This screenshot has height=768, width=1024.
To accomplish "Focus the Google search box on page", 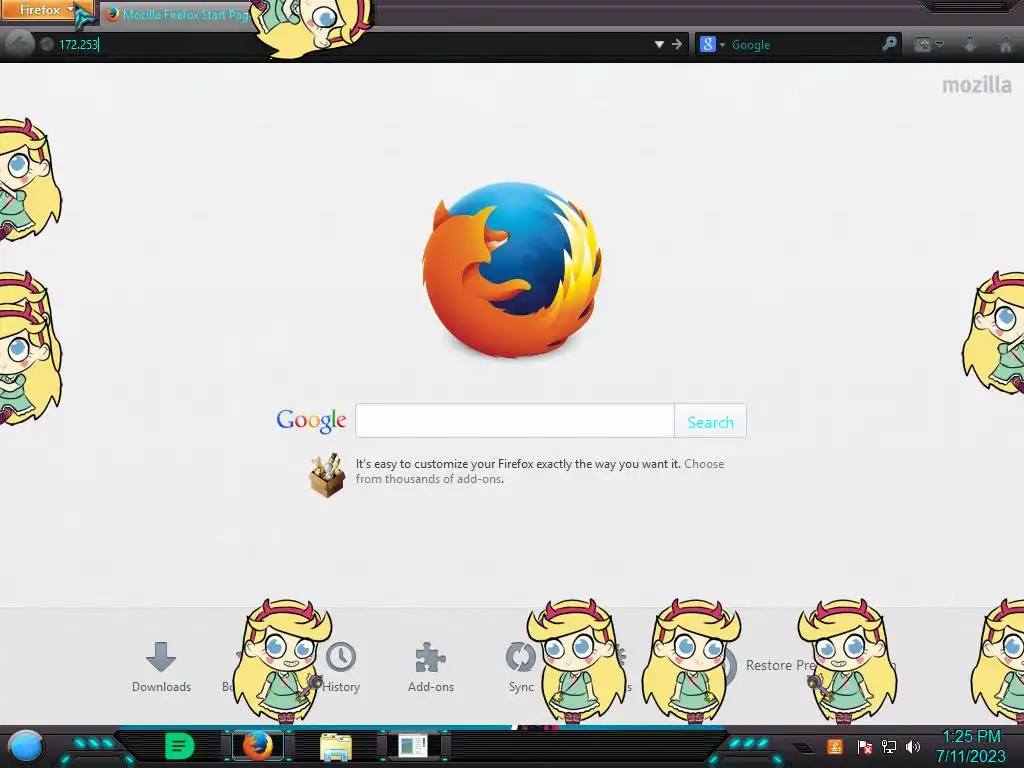I will tap(515, 421).
